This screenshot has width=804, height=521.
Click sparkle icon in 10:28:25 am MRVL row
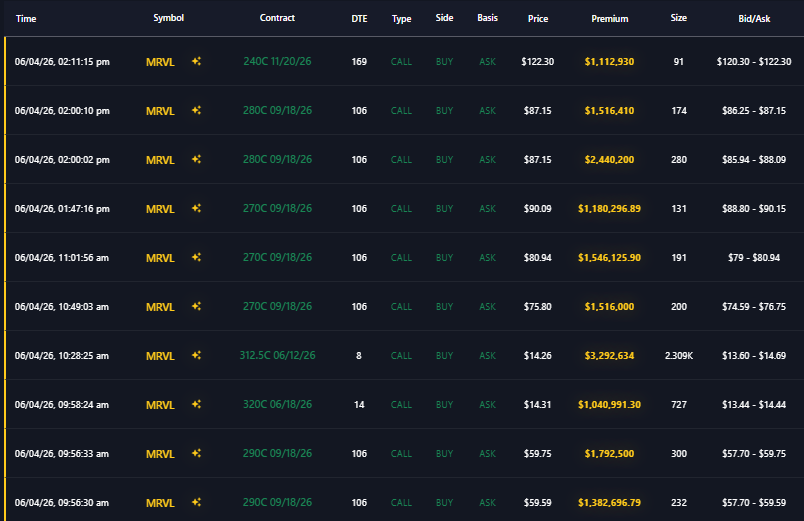[x=196, y=355]
